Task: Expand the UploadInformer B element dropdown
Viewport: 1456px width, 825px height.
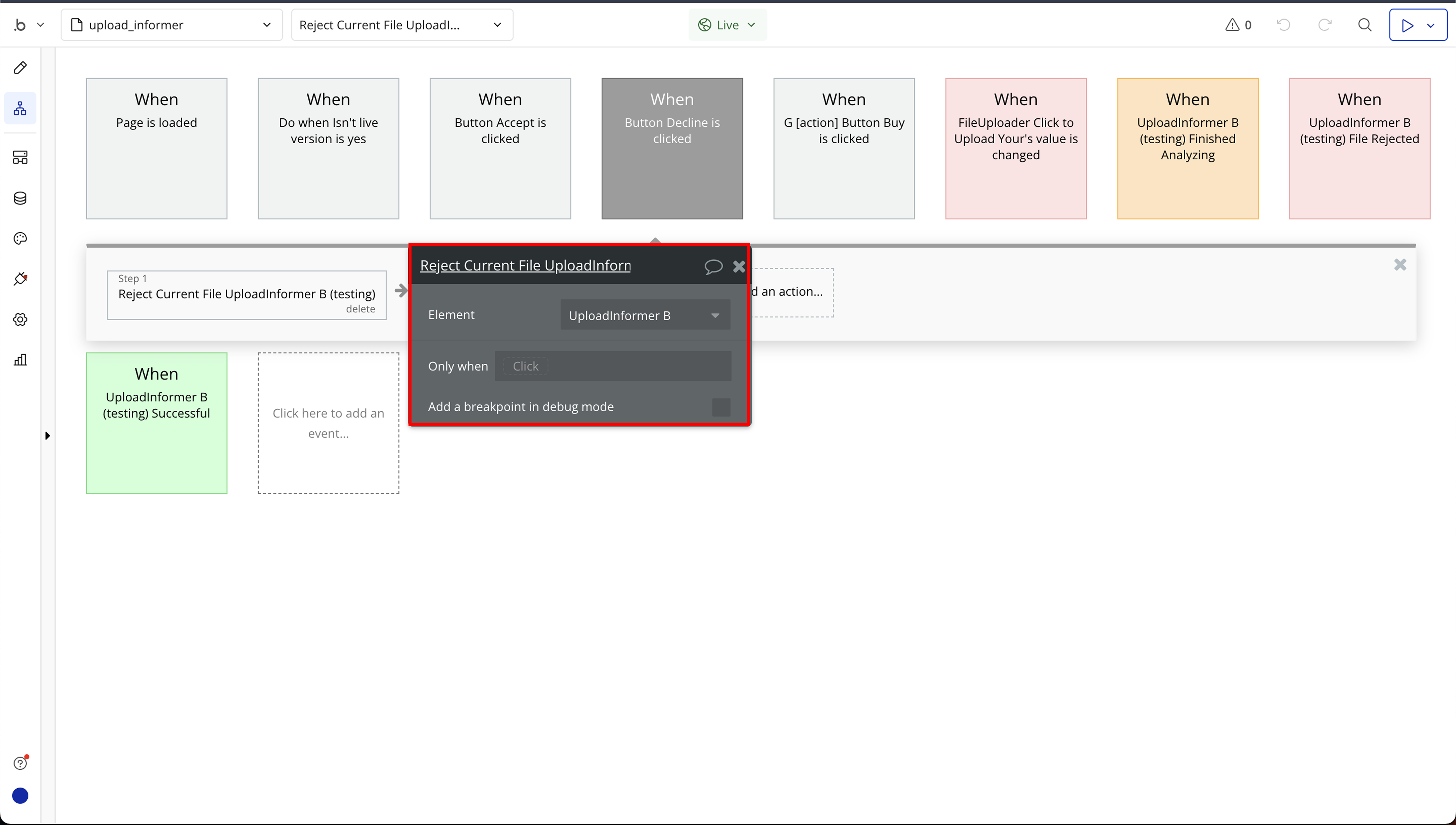Action: click(645, 315)
